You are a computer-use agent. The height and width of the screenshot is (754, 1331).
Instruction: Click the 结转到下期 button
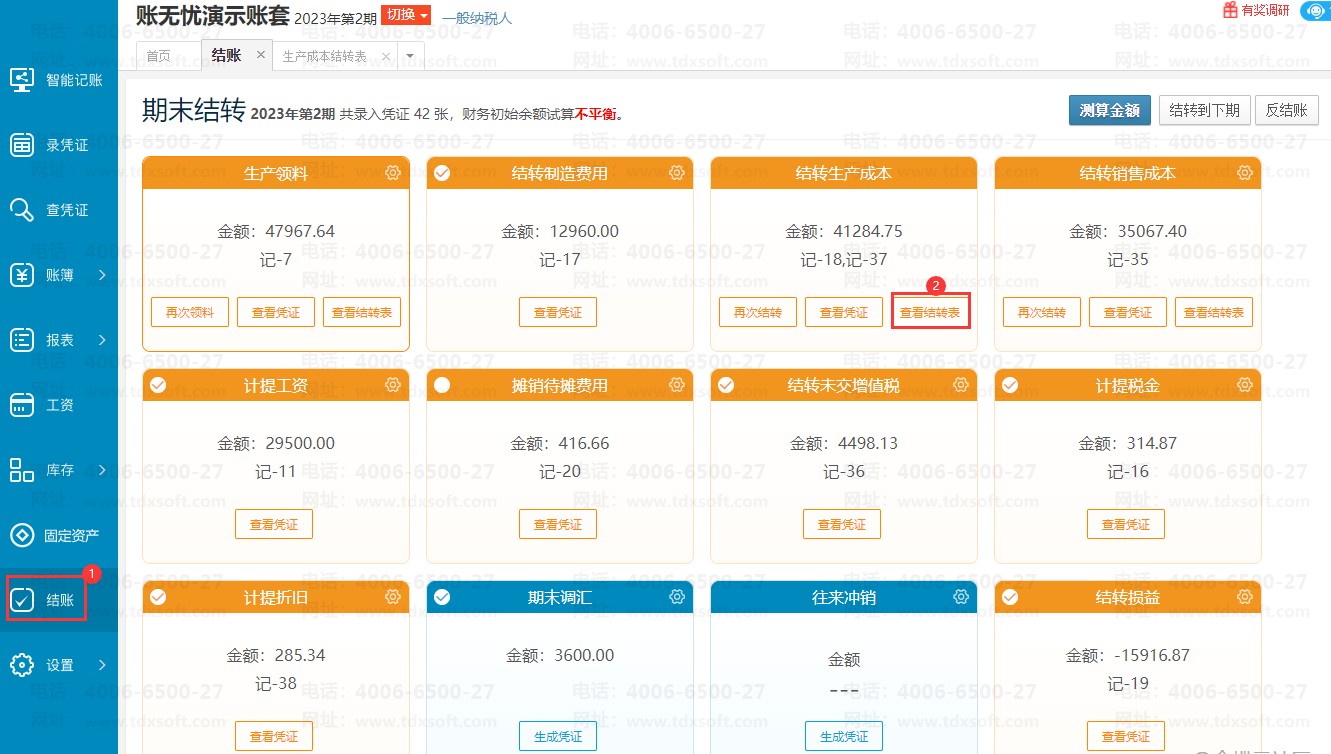click(x=1204, y=110)
